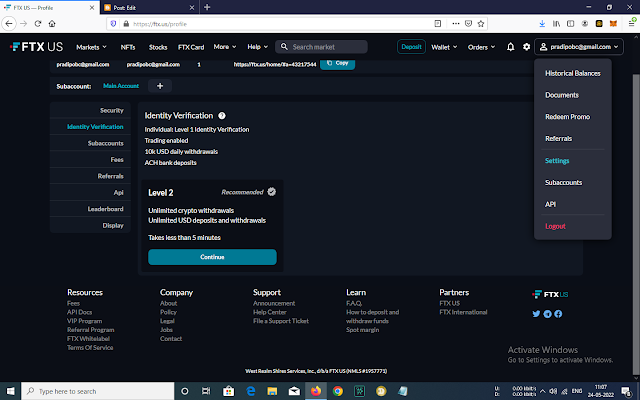Click the Deposit button
This screenshot has height=400, width=640.
coord(411,47)
